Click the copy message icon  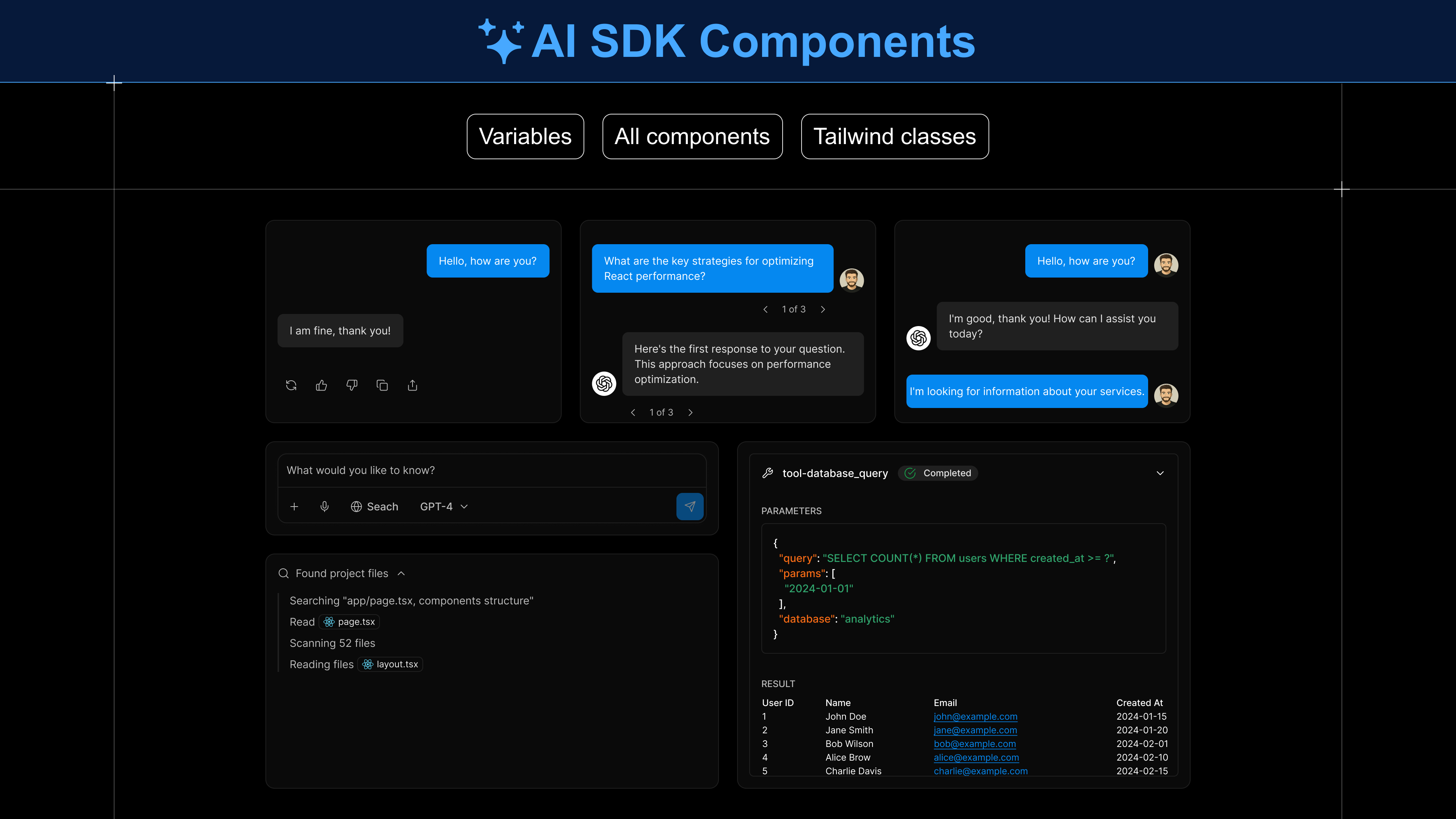[x=382, y=386]
